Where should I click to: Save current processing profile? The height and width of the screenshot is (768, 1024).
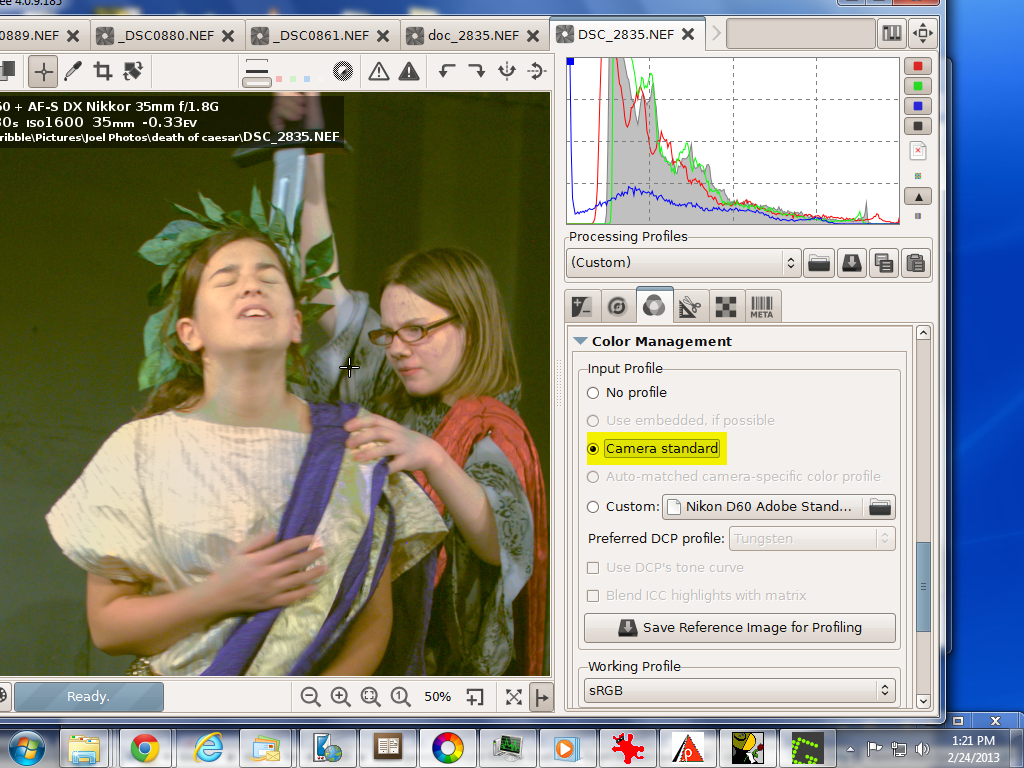tap(852, 263)
